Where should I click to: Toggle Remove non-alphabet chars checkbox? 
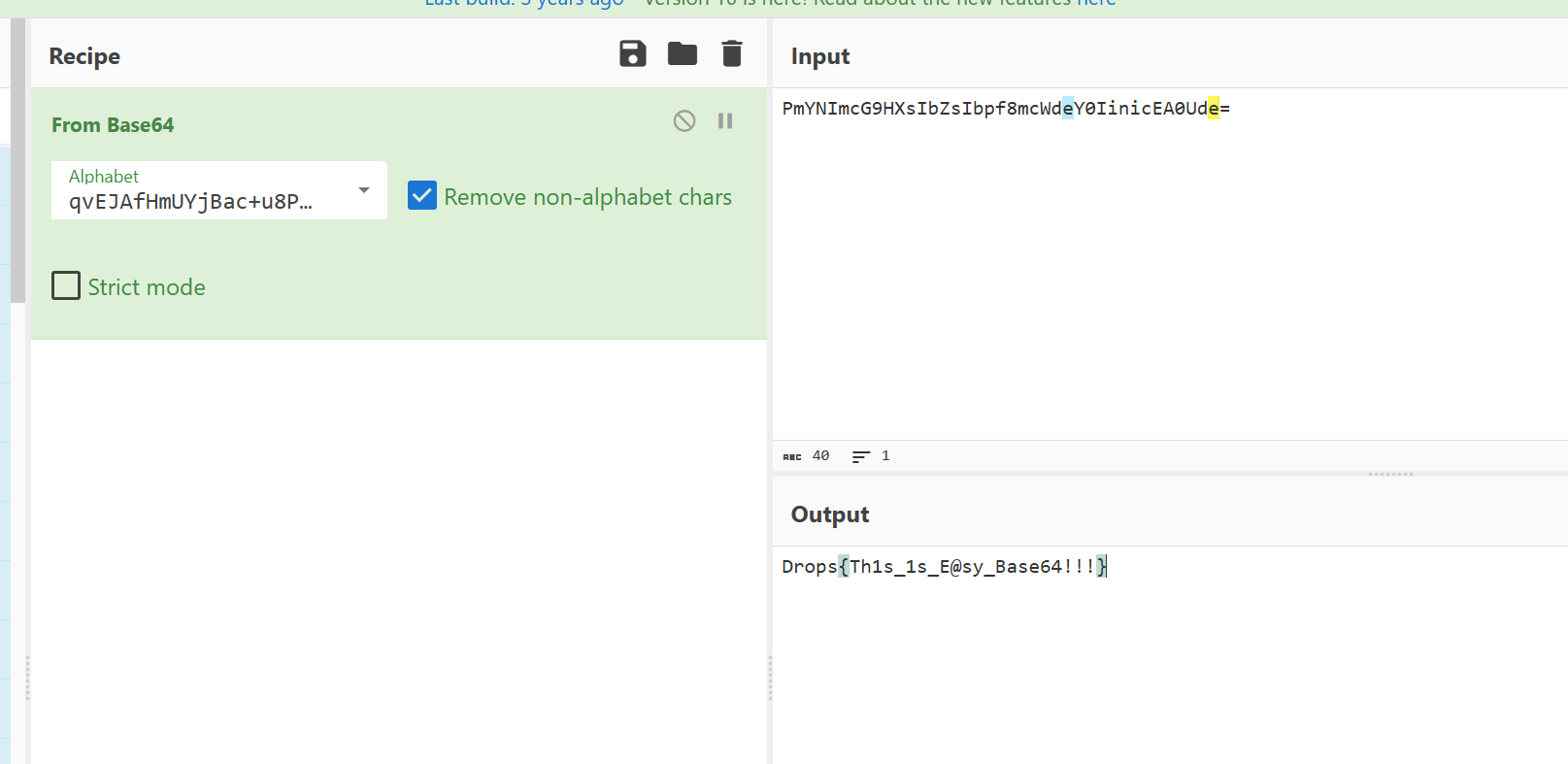click(422, 196)
